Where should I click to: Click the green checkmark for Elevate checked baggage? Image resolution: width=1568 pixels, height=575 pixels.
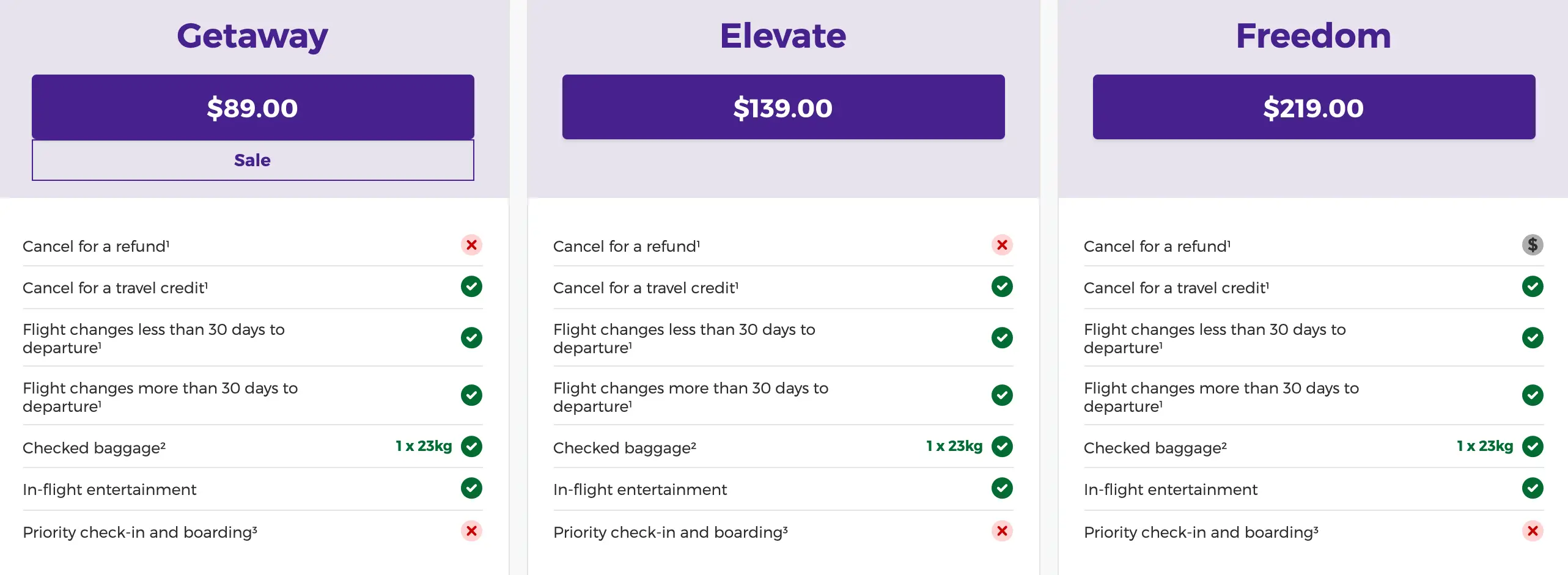[1001, 447]
